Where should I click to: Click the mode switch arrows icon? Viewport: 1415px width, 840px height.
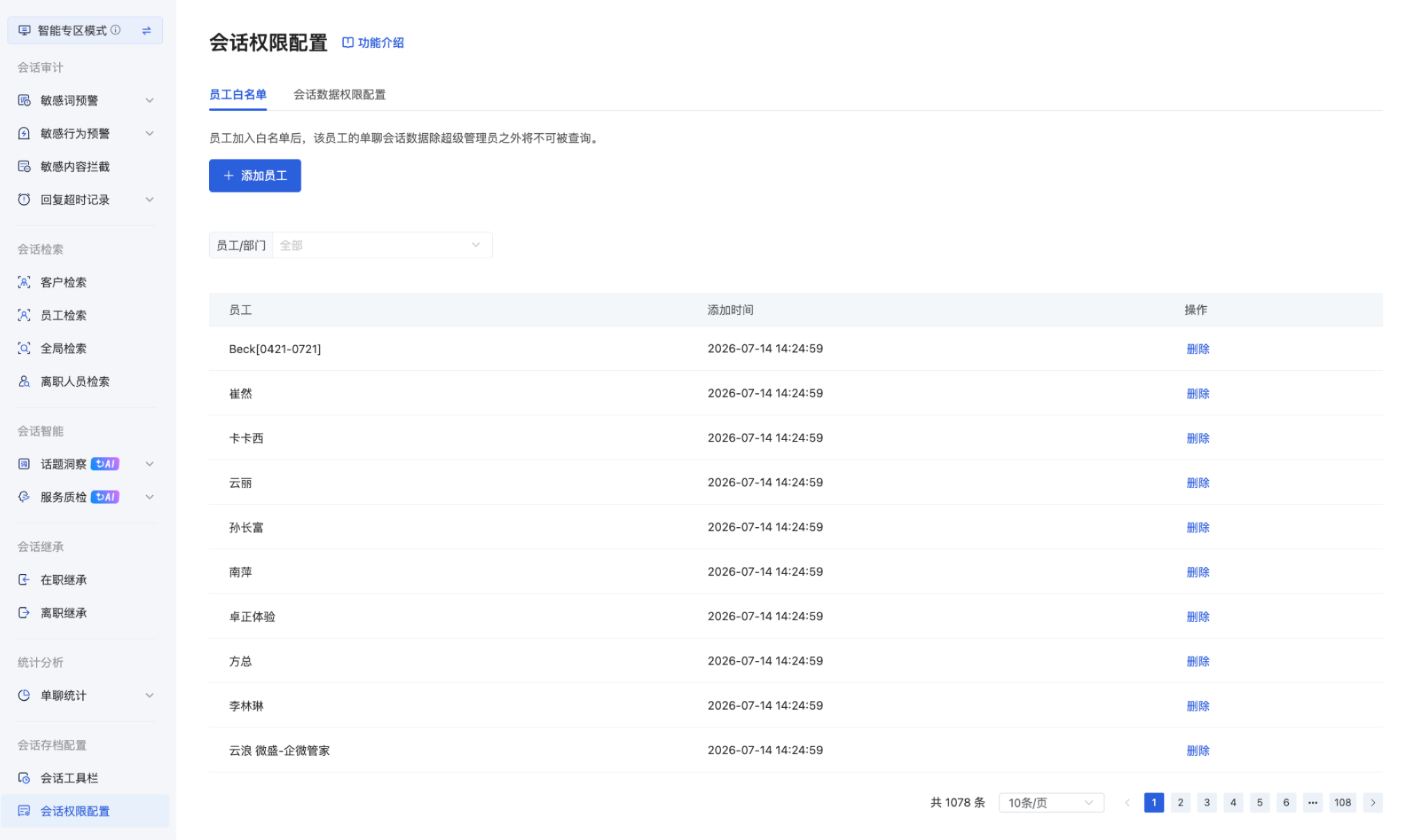pyautogui.click(x=146, y=30)
